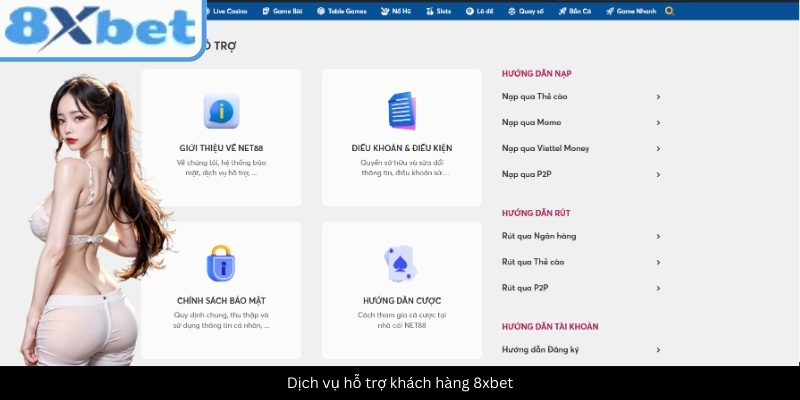Click the Game Bài cards icon
The image size is (800, 400).
pos(266,11)
